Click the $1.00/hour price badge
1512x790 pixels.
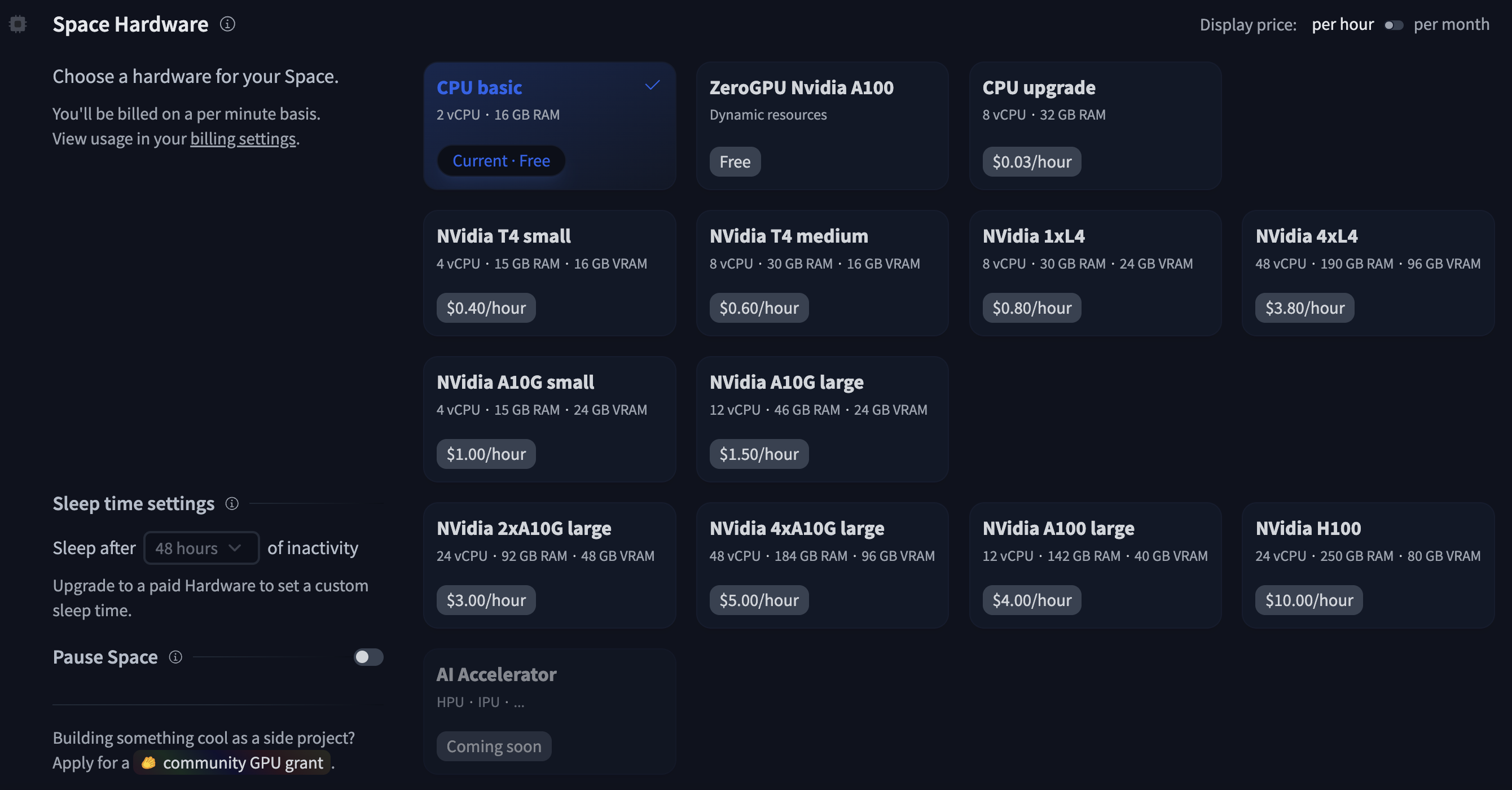pyautogui.click(x=486, y=454)
